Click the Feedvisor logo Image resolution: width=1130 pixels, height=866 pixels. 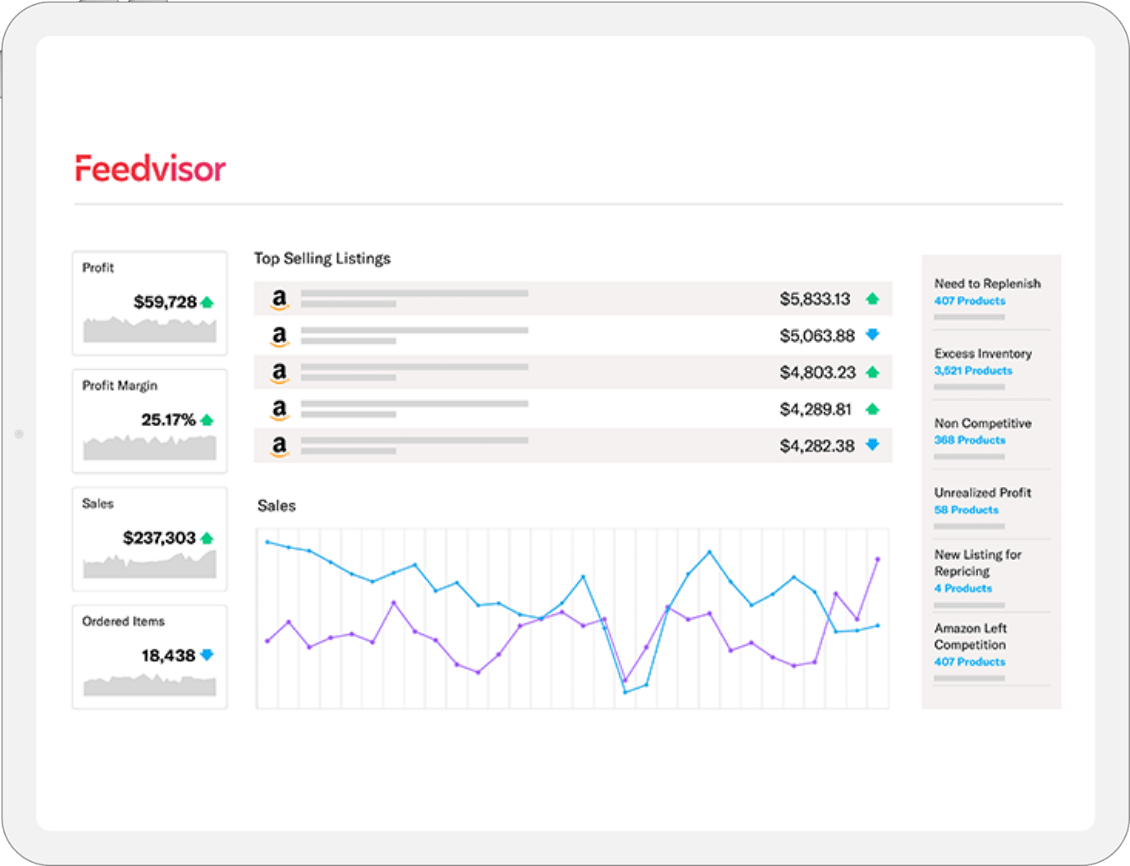150,168
